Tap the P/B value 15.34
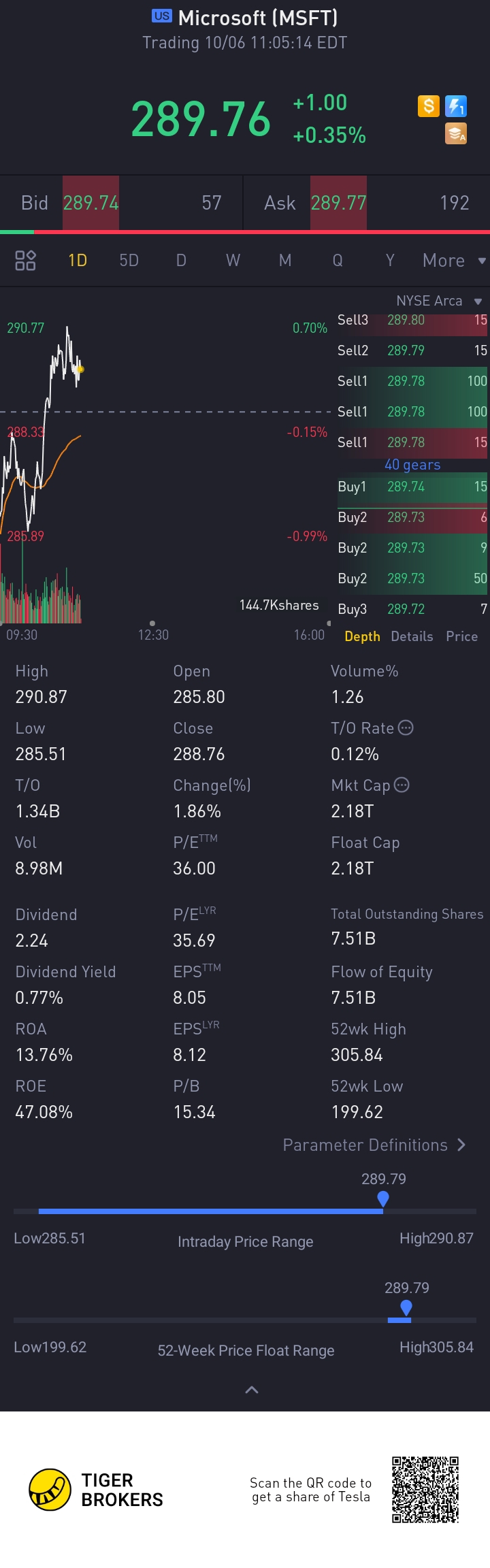Viewport: 490px width, 1568px height. [194, 1112]
